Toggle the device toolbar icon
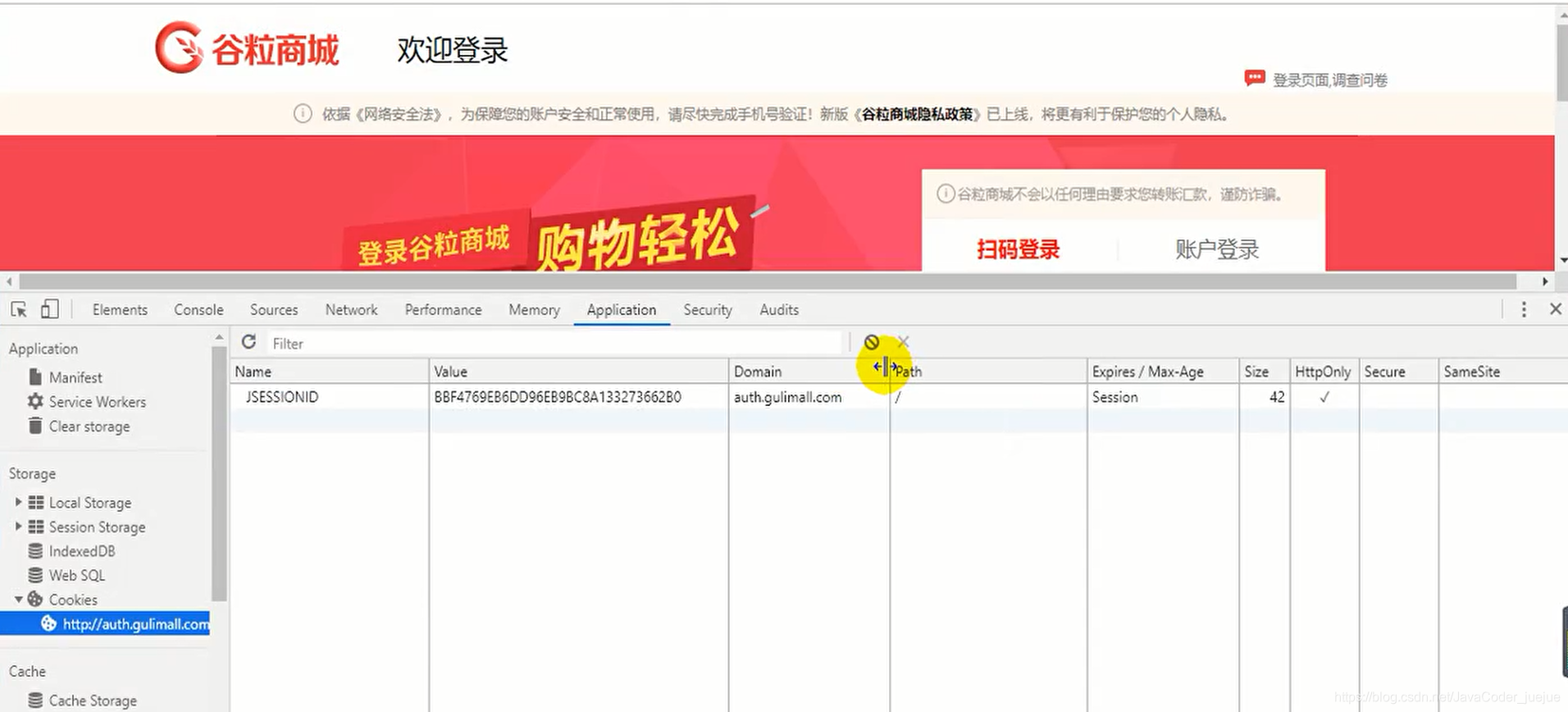Viewport: 1568px width, 712px height. 50,309
